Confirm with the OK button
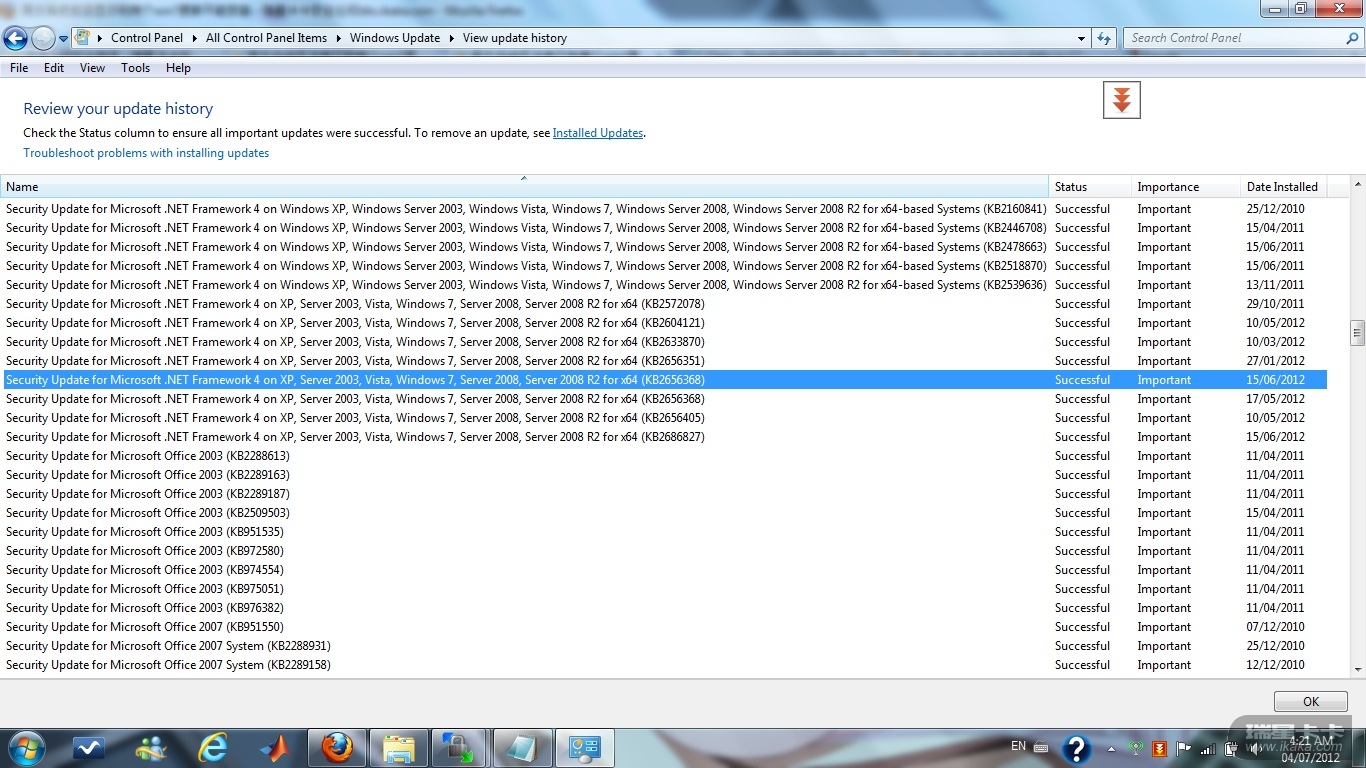The image size is (1366, 768). point(1311,702)
